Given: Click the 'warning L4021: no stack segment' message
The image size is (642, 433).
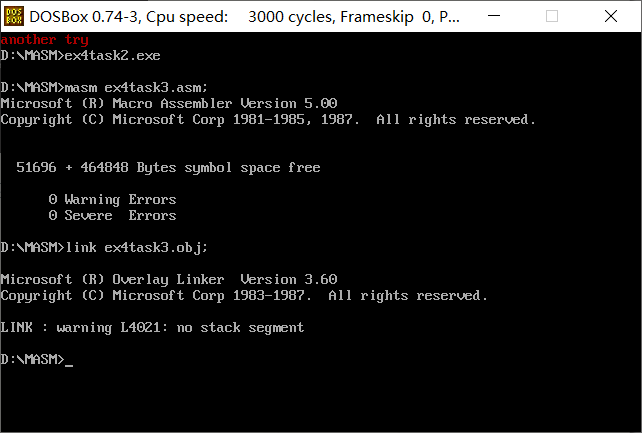Looking at the screenshot, I should (180, 327).
